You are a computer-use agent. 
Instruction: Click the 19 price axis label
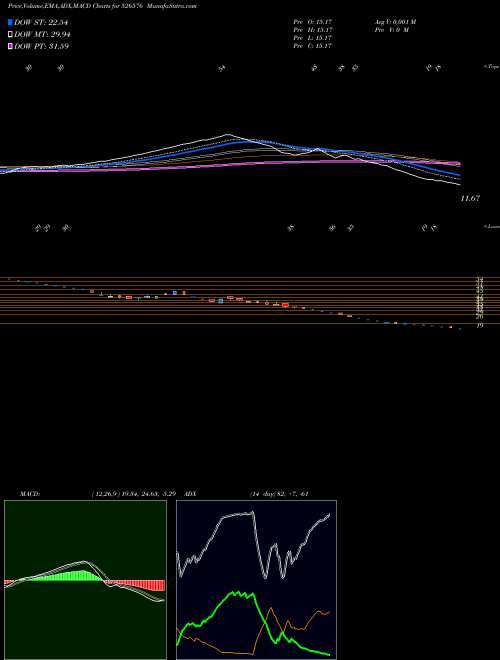479,325
